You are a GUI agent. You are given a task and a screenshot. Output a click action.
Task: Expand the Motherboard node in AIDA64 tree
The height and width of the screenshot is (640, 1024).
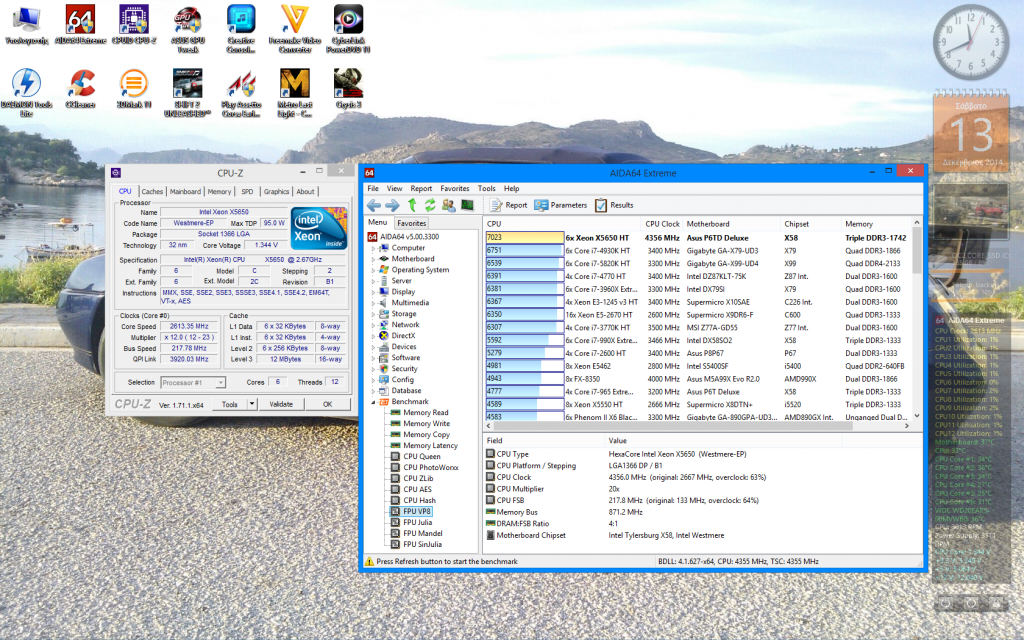[x=374, y=259]
